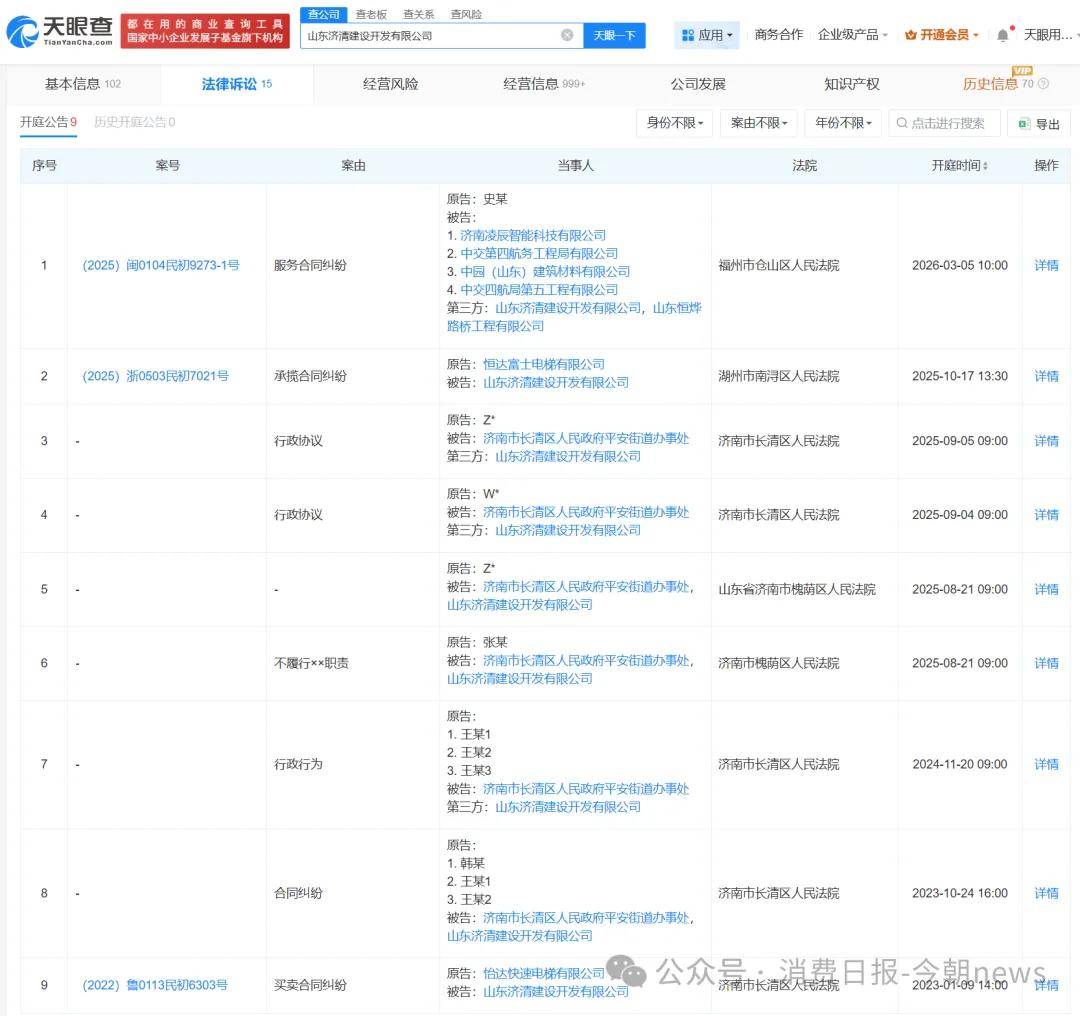Open 中交第四航务工程局有限公司 link

pos(539,253)
